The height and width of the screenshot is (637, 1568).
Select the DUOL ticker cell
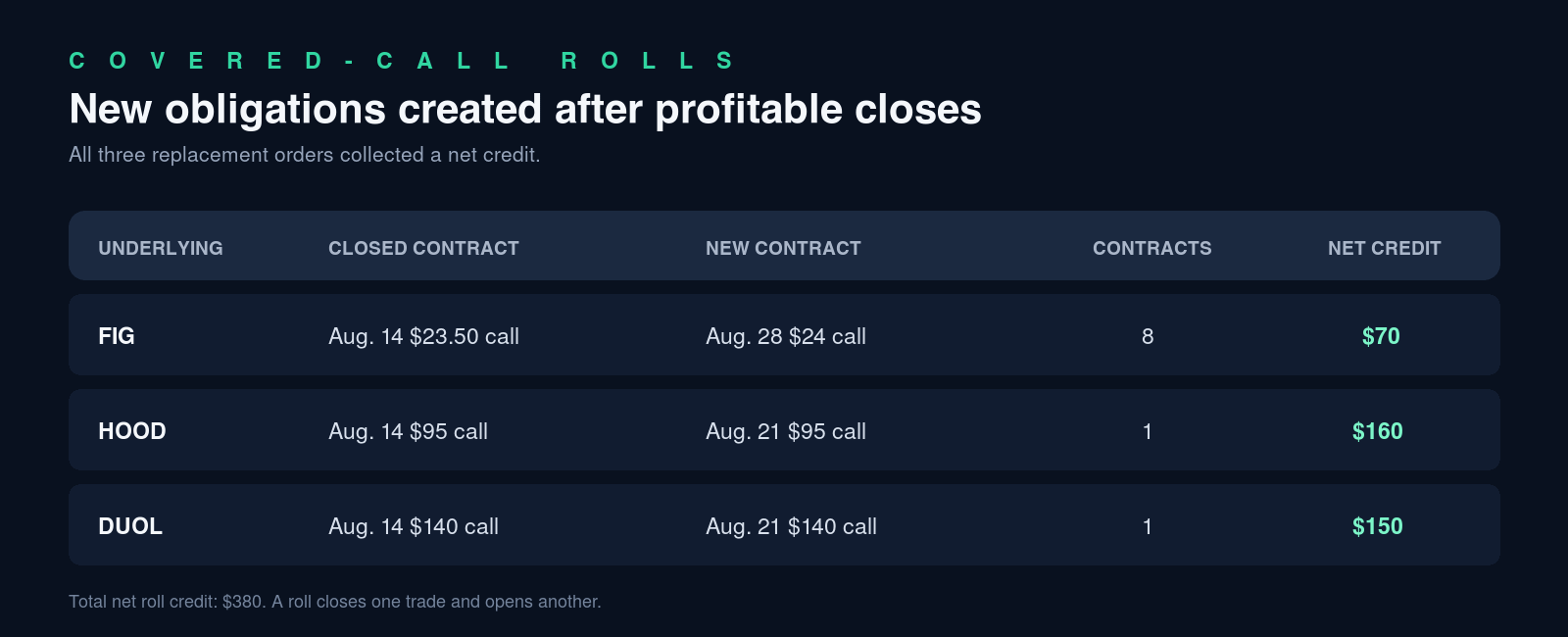pos(130,526)
